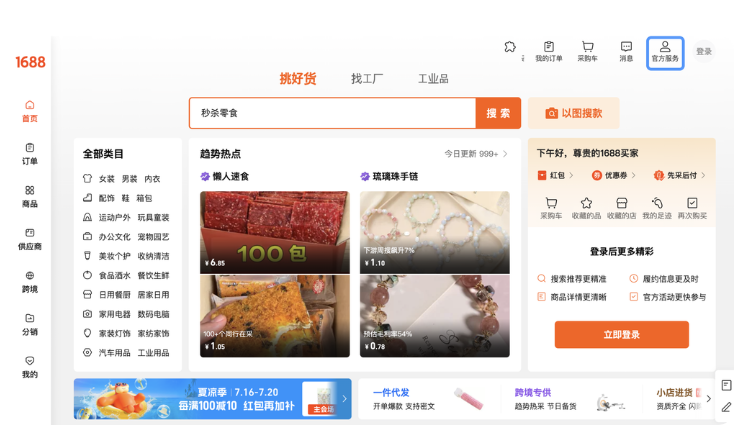
Task: Open 我的订单 in the top header
Action: tap(549, 51)
